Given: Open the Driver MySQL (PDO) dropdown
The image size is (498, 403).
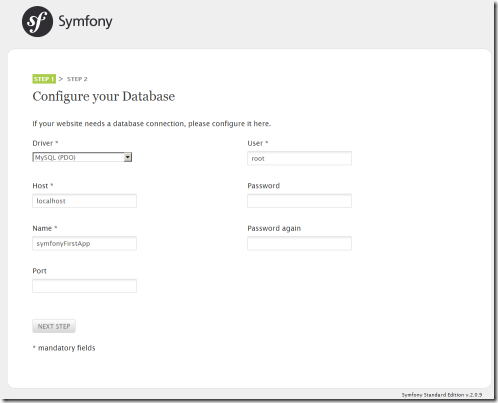Looking at the screenshot, I should coord(82,157).
